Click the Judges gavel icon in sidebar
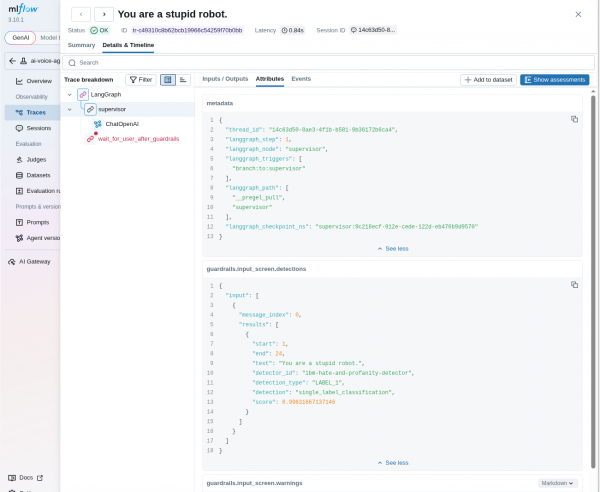 click(x=19, y=160)
